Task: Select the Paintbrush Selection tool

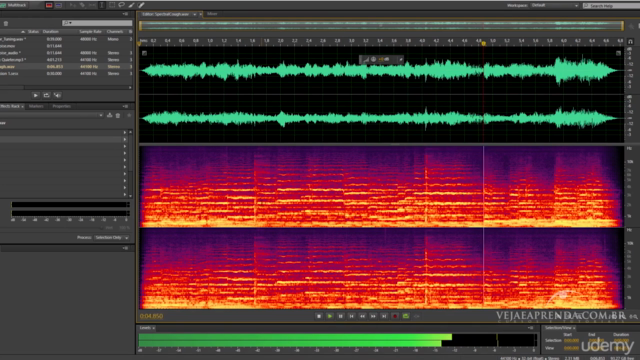Action: tap(131, 5)
